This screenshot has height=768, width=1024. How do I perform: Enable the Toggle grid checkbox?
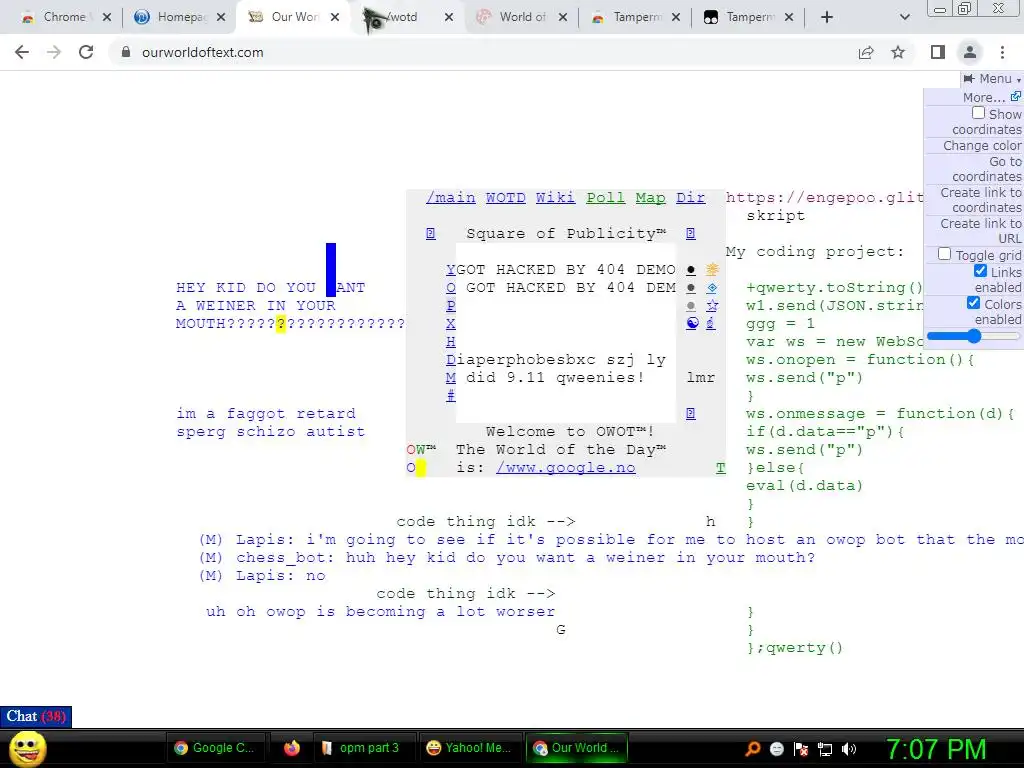pos(944,254)
